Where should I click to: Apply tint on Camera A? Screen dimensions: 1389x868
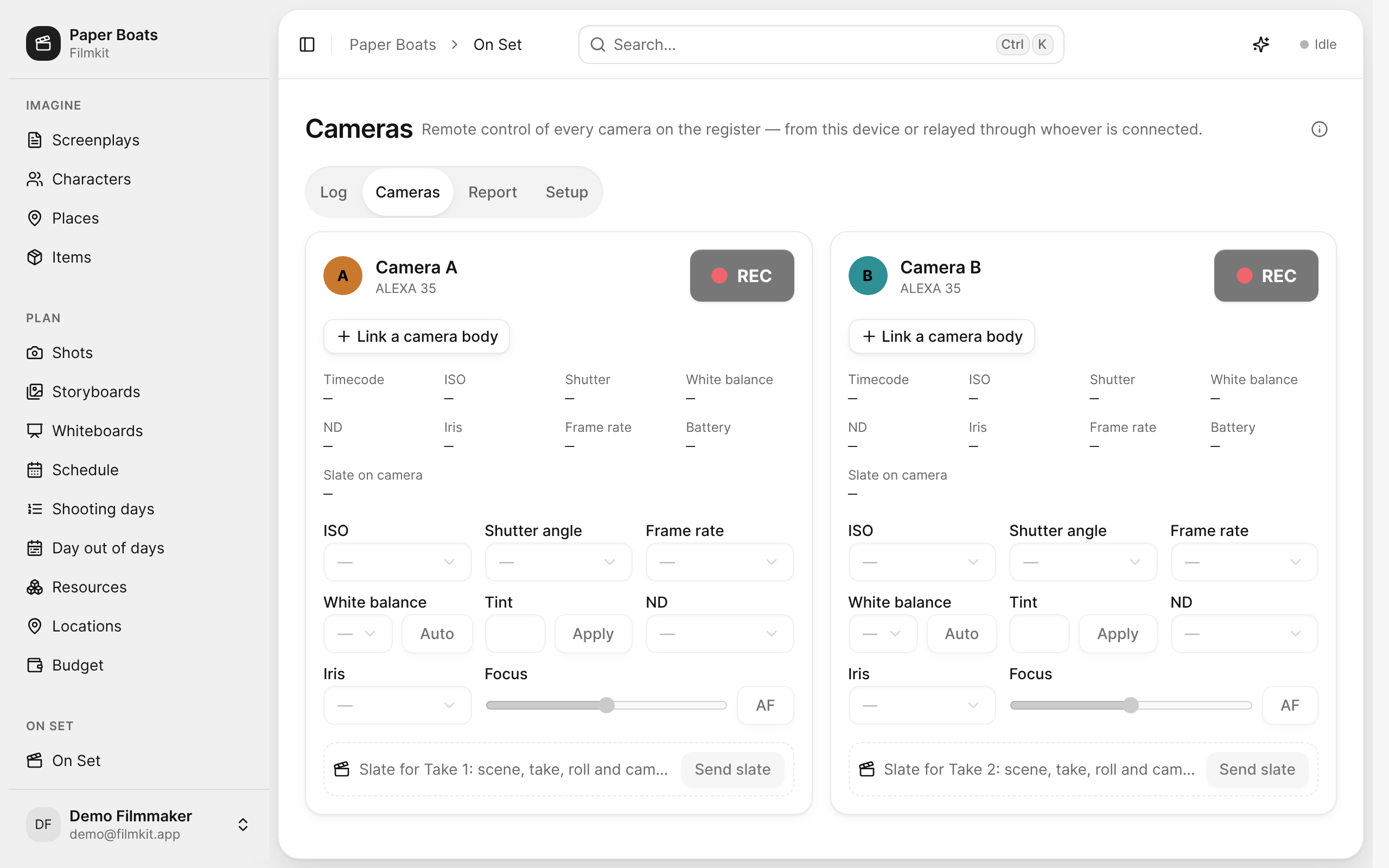pos(593,633)
